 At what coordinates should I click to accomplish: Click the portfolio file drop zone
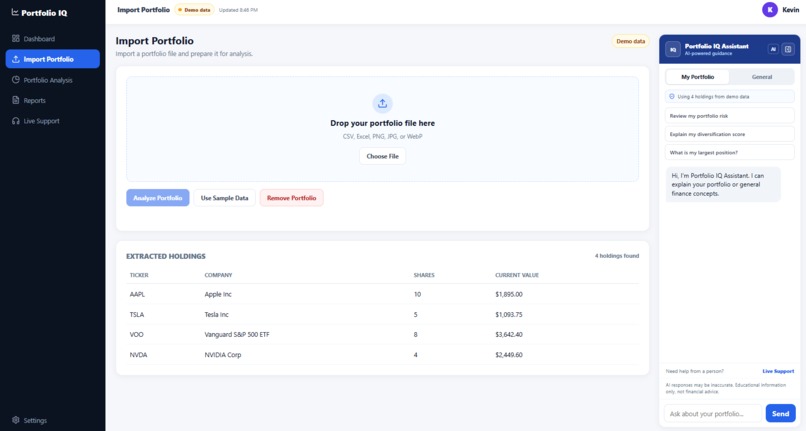382,129
